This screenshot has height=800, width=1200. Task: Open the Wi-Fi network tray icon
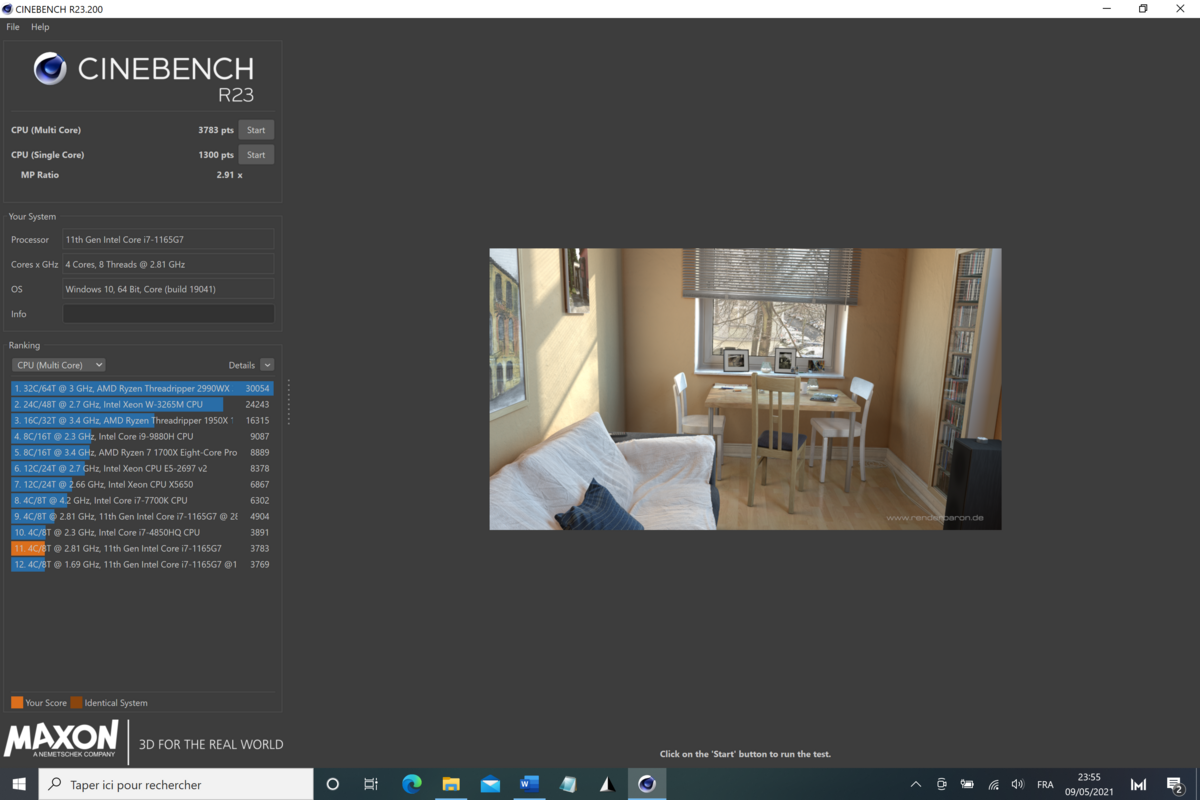pos(993,785)
